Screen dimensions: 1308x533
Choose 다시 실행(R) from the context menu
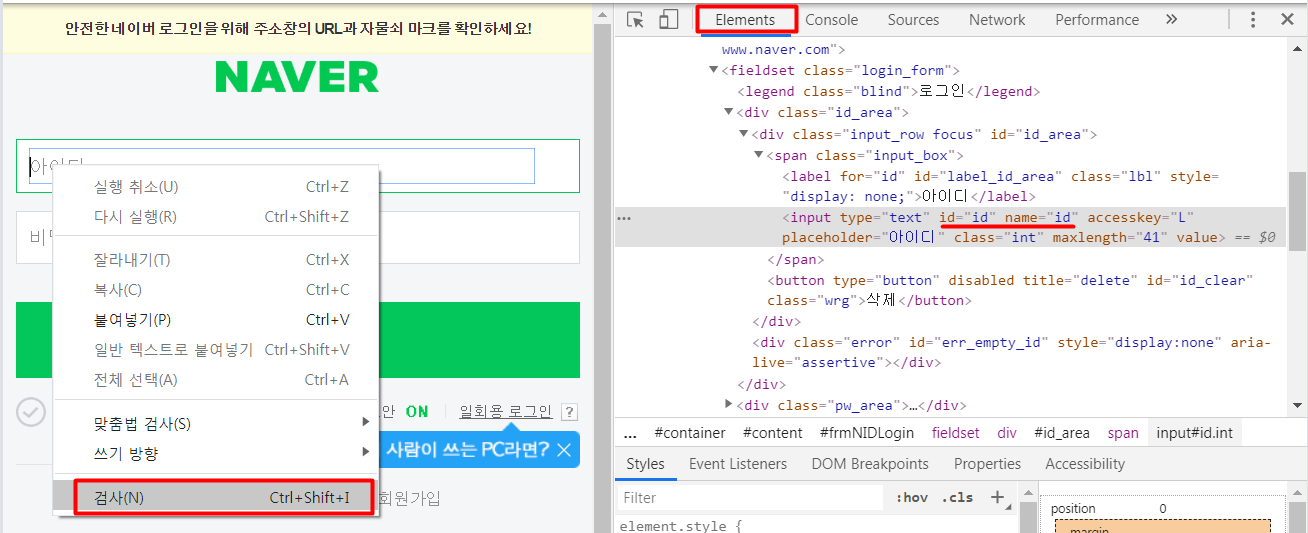(x=216, y=217)
